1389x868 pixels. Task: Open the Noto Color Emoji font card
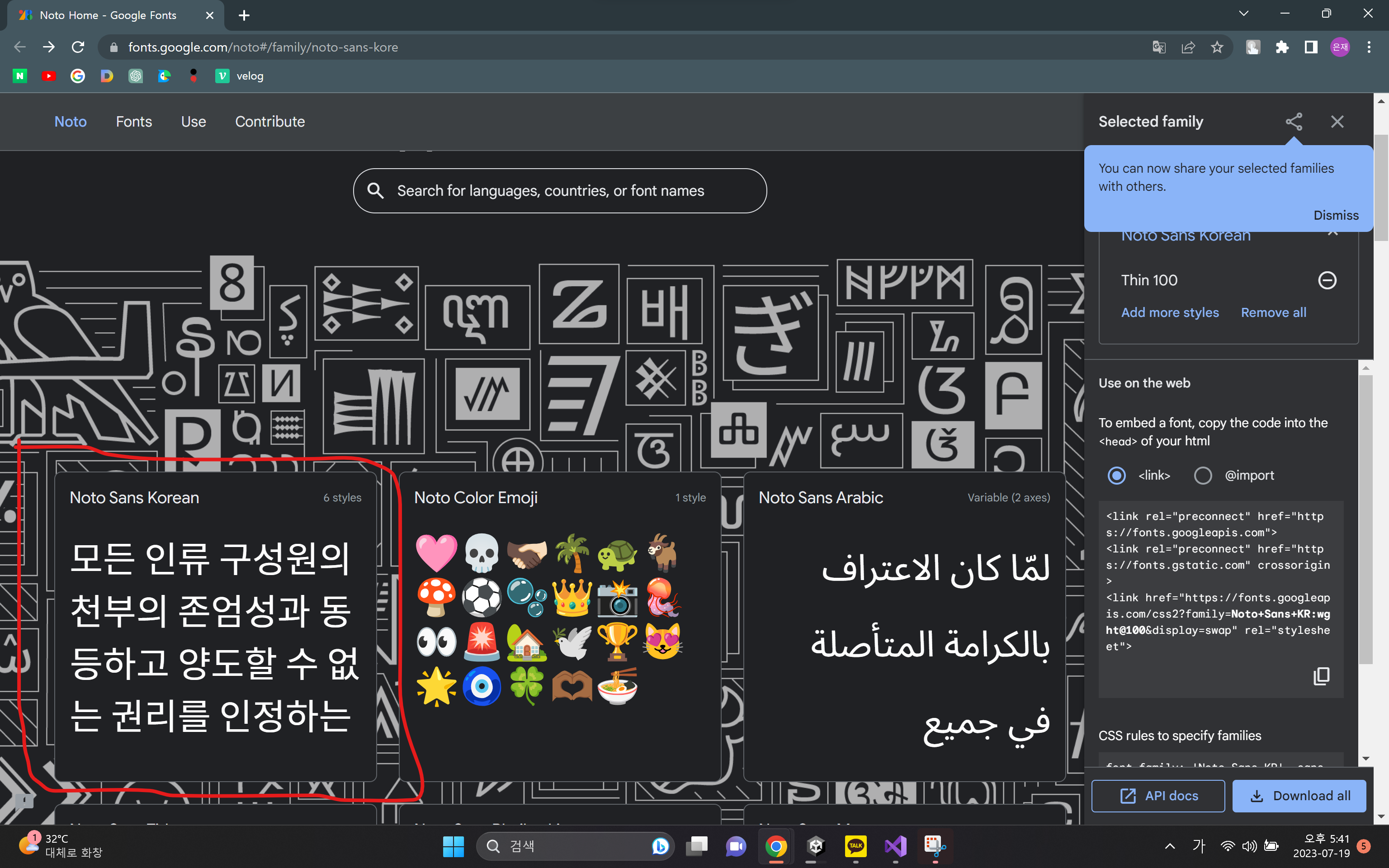[x=560, y=626]
